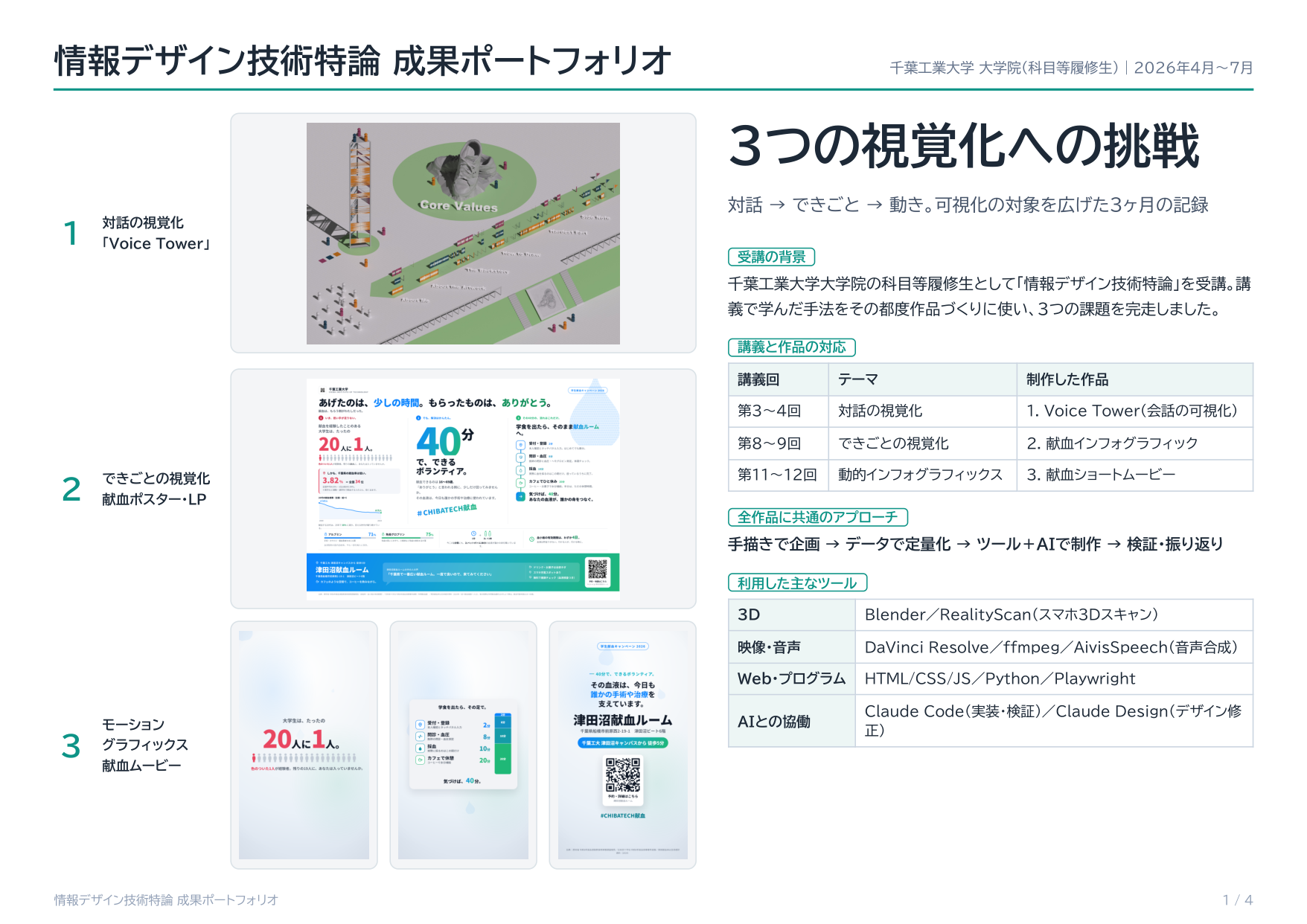Click the HTML/CSS/JS／Python／Playwright cell
1307x924 pixels.
pyautogui.click(x=1054, y=678)
